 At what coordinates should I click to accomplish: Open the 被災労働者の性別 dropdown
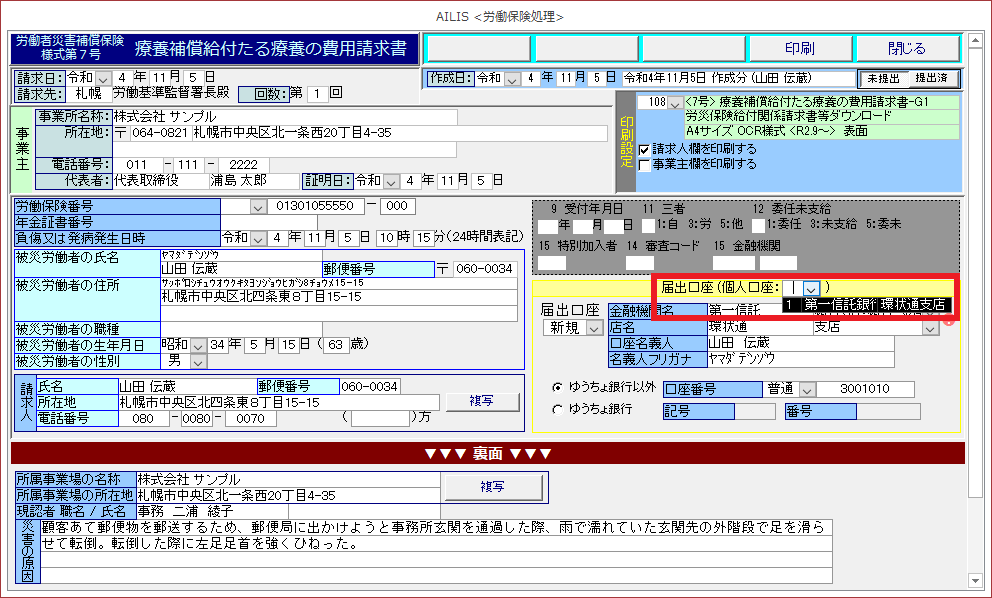point(197,360)
